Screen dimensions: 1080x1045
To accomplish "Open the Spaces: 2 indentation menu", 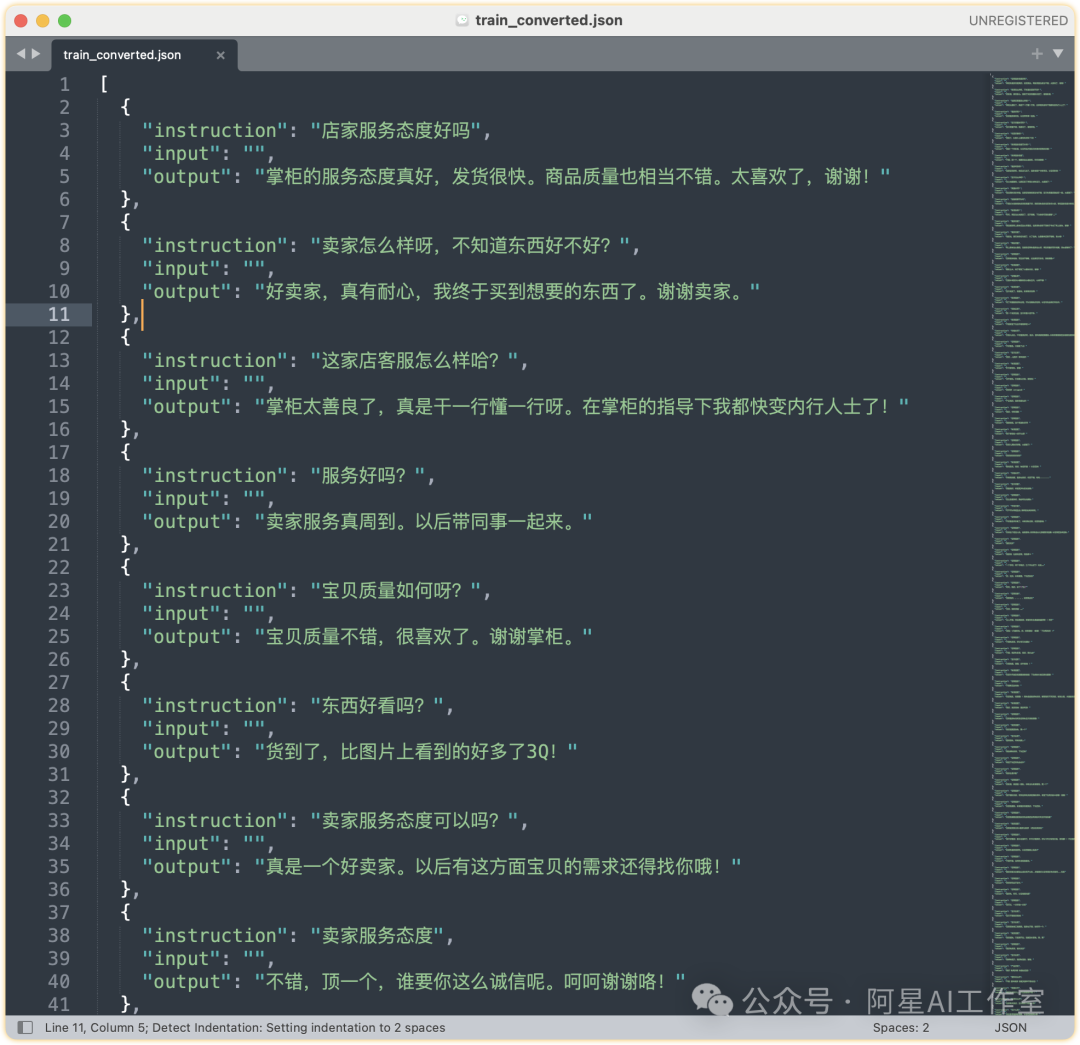I will 900,1027.
